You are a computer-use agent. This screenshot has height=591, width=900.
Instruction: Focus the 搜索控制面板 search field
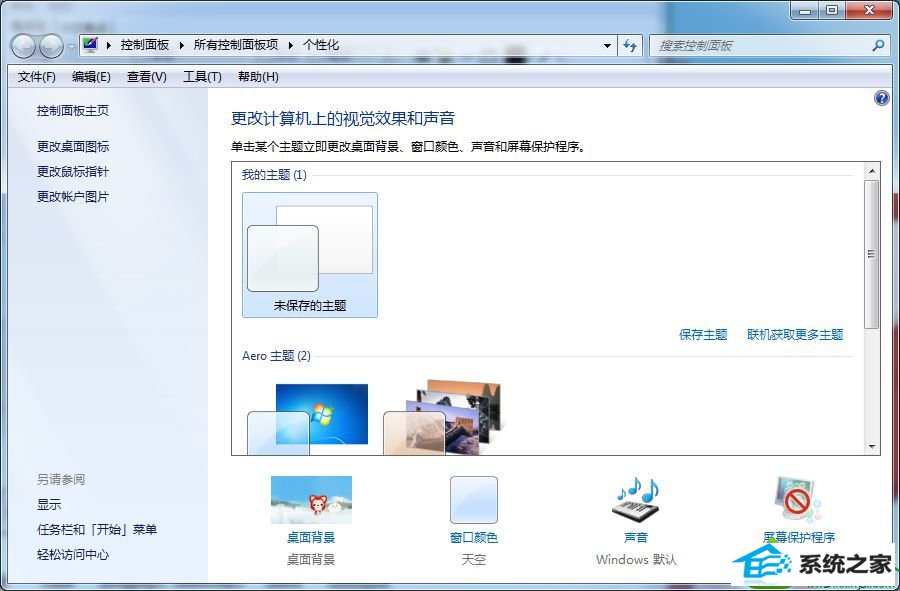click(x=768, y=45)
